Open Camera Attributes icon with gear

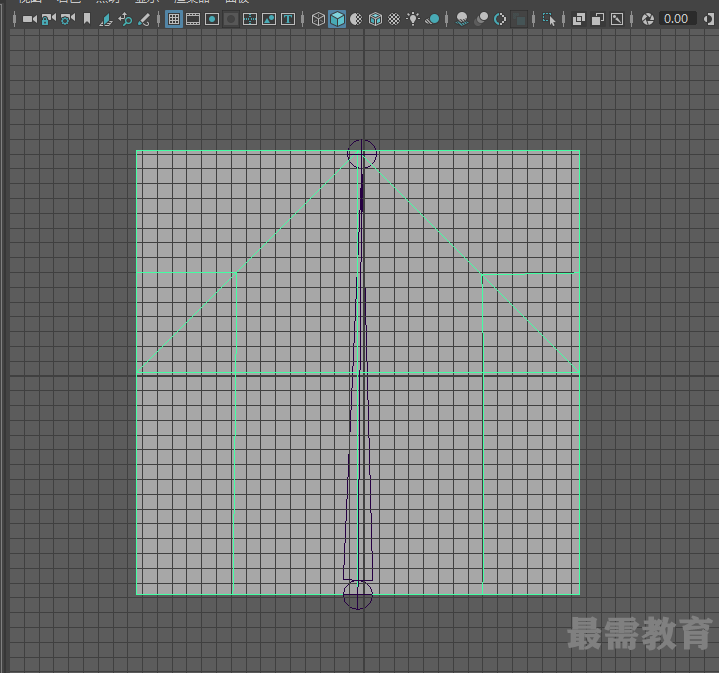(x=68, y=19)
